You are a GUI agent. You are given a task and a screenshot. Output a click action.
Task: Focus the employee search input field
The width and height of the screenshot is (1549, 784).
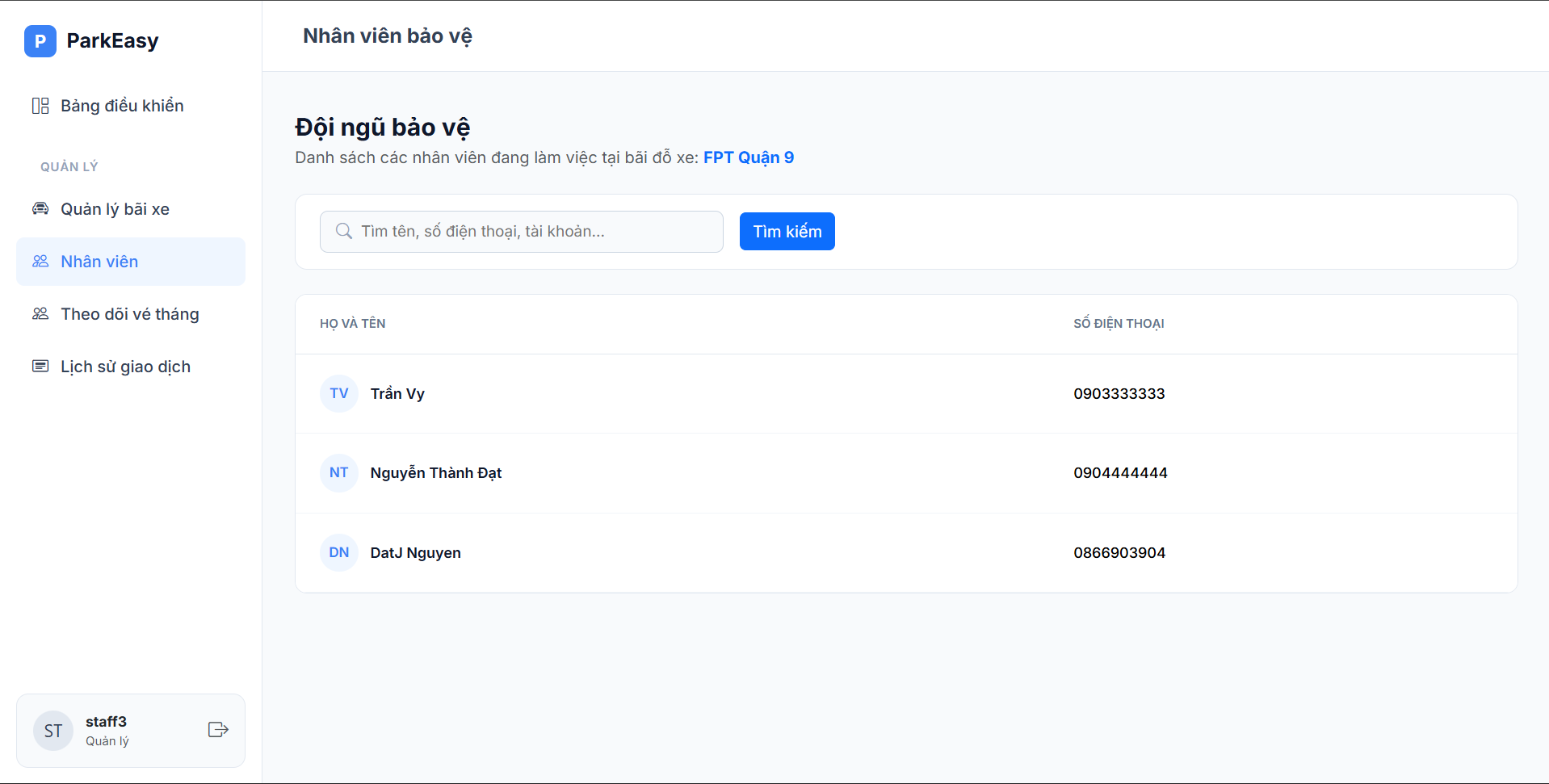(x=533, y=232)
